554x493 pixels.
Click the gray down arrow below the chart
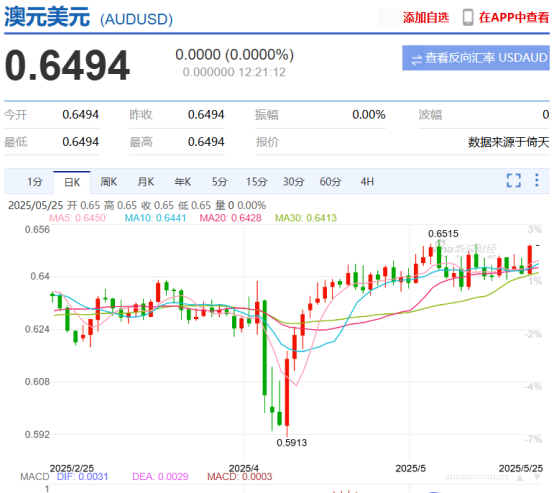tap(537, 478)
